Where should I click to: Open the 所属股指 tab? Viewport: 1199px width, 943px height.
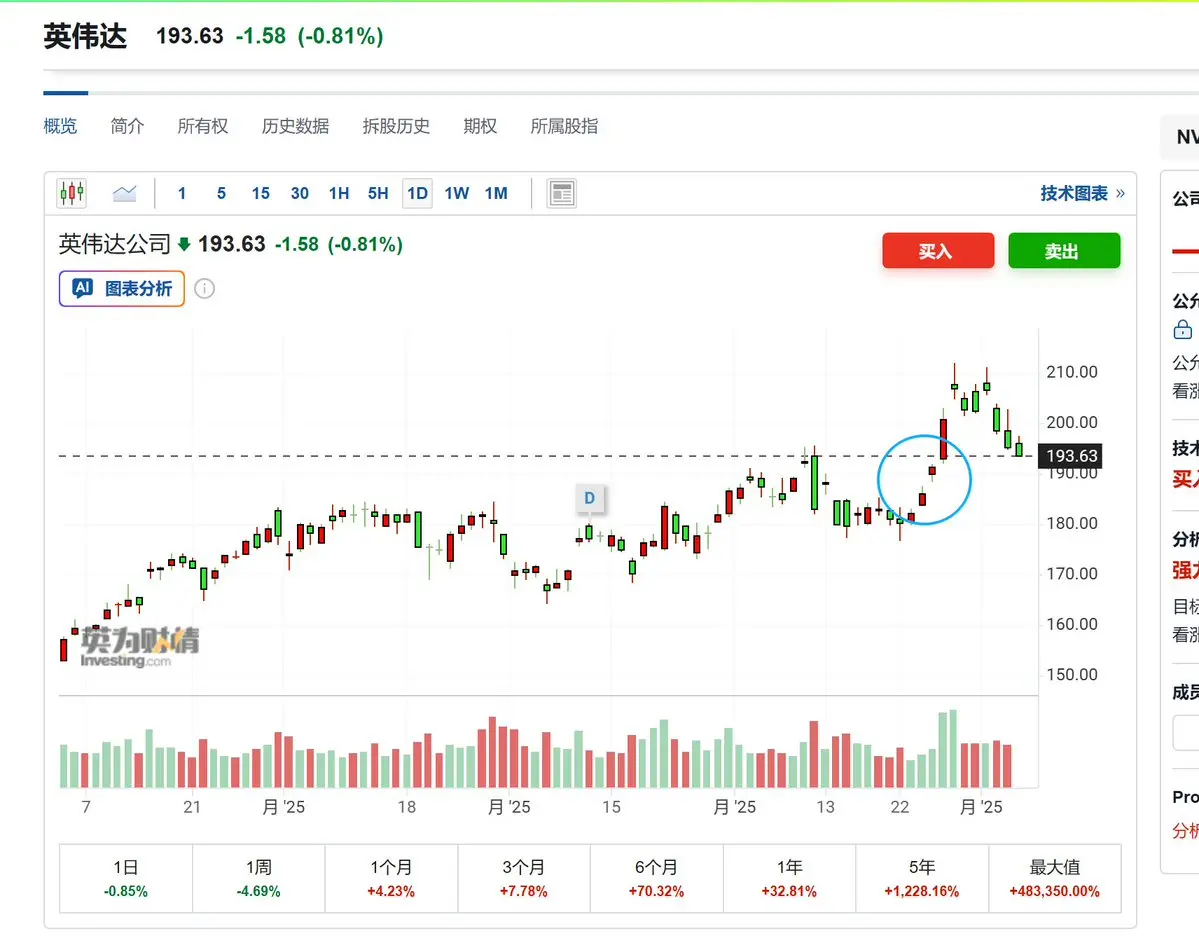tap(564, 126)
